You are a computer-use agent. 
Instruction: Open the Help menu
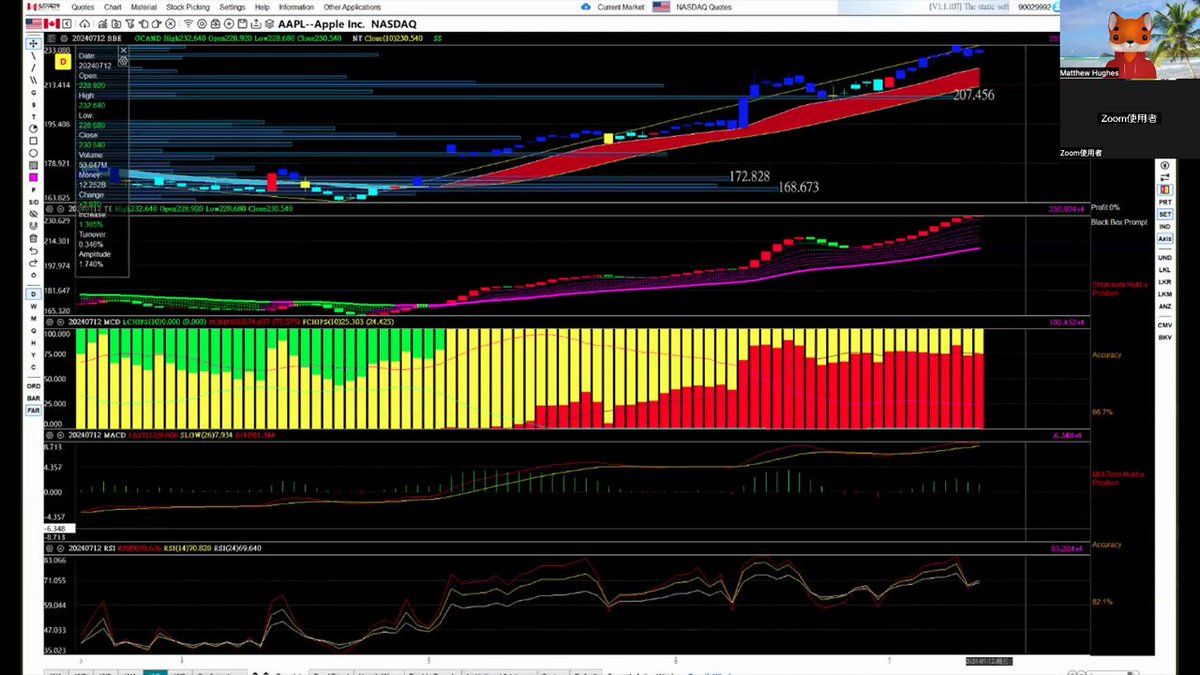click(262, 7)
